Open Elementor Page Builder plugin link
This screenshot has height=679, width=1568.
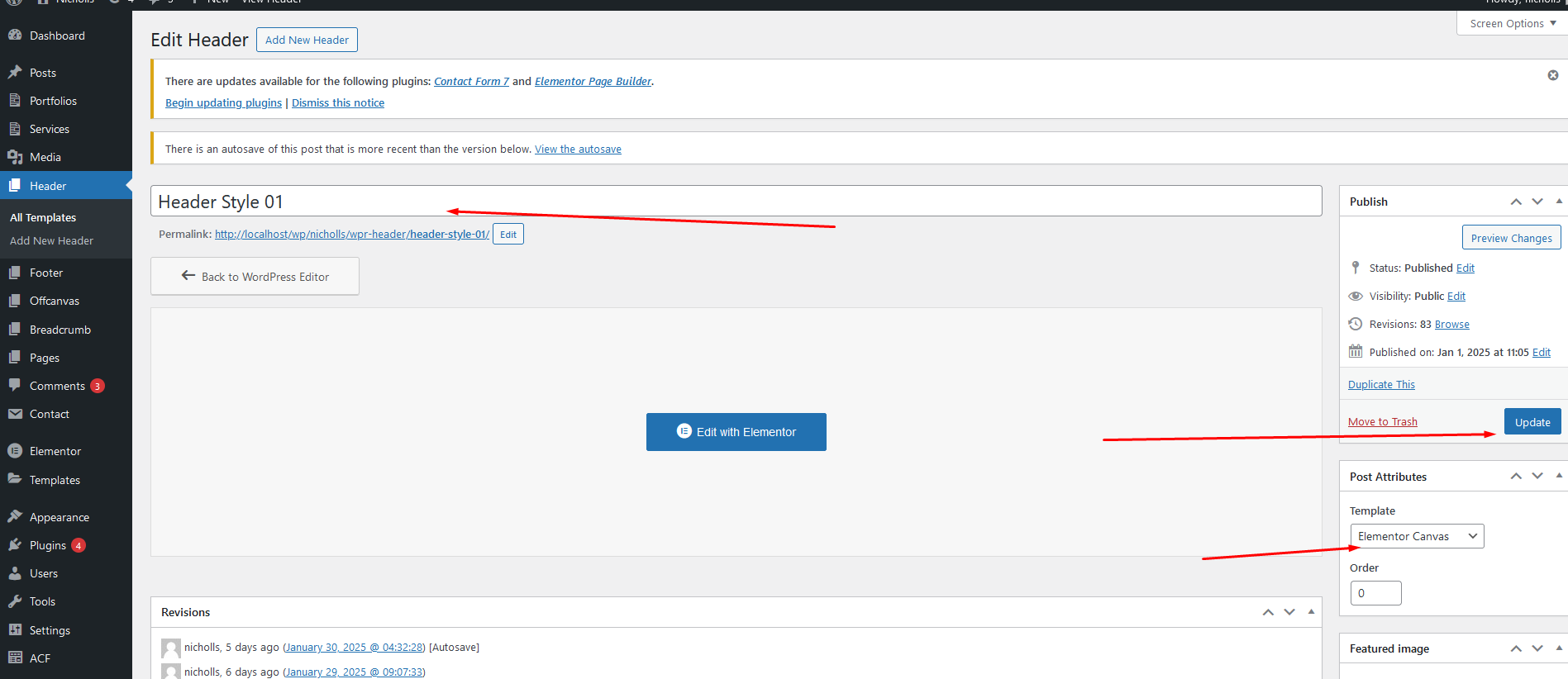(593, 81)
